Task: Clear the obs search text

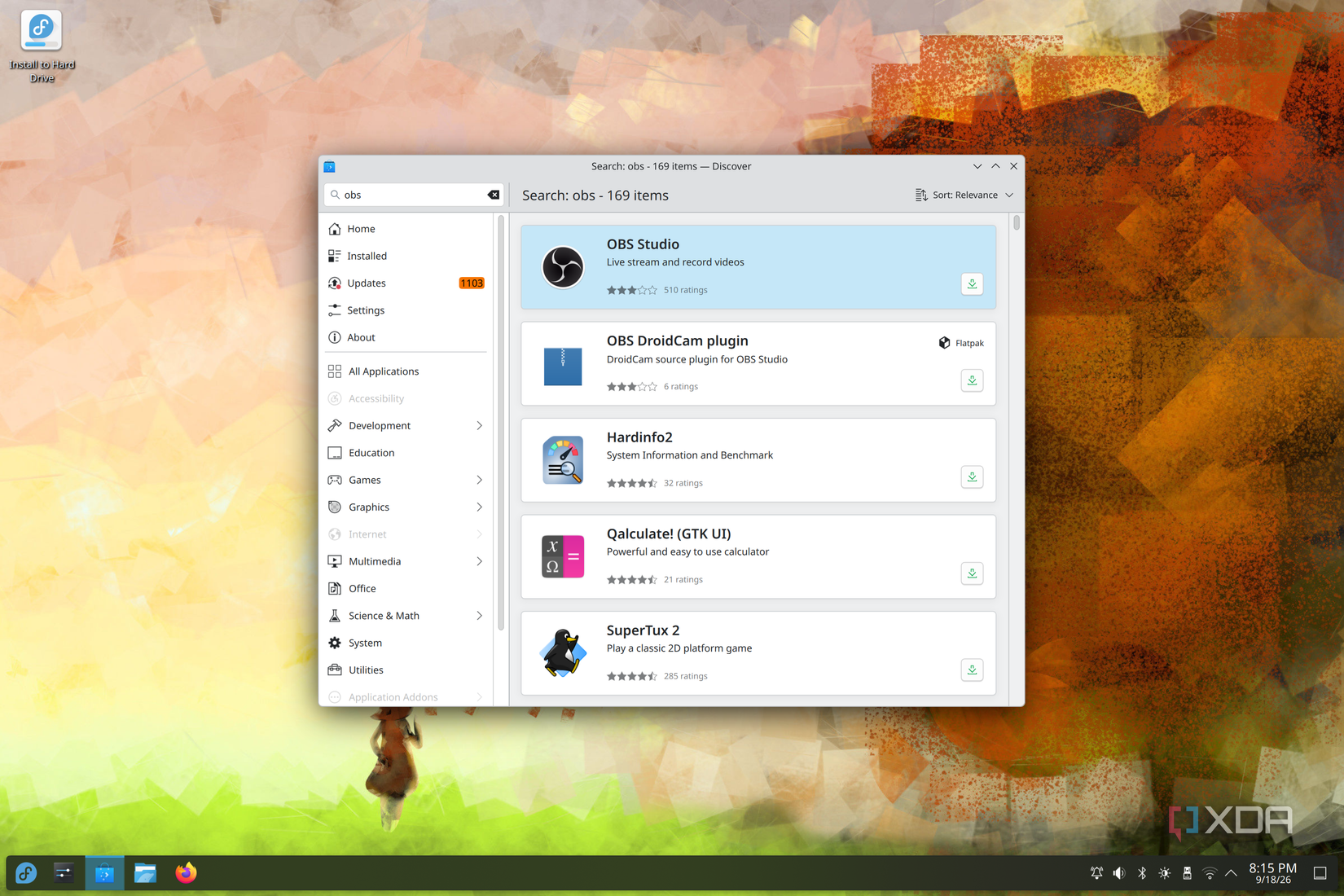Action: (x=494, y=195)
